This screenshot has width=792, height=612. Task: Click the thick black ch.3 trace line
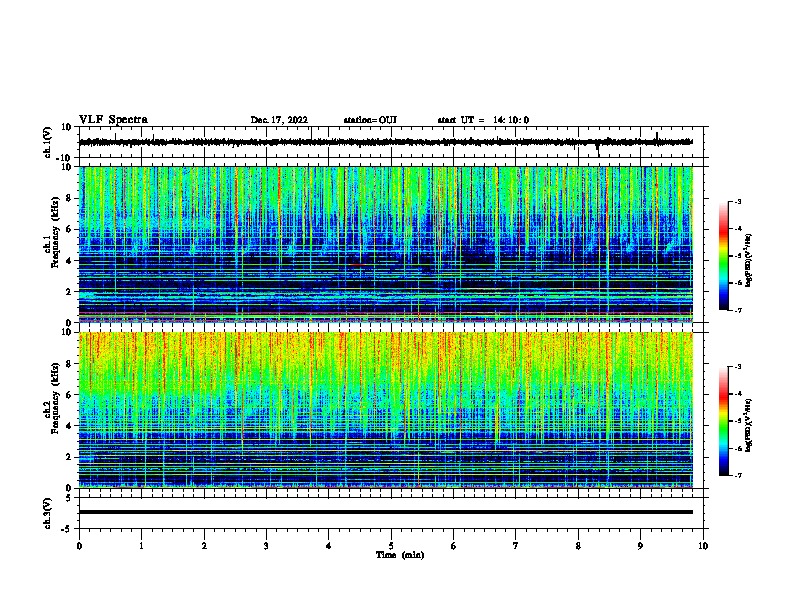[386, 512]
